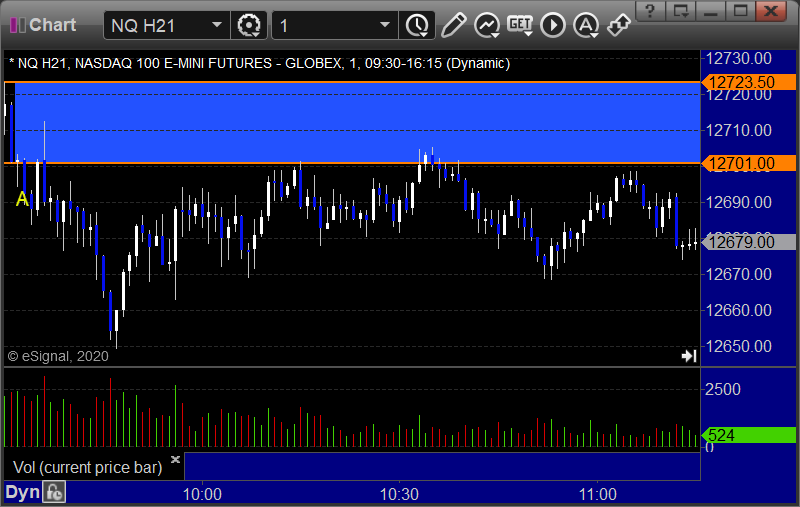Click the gray 12679.00 last price label

(748, 242)
